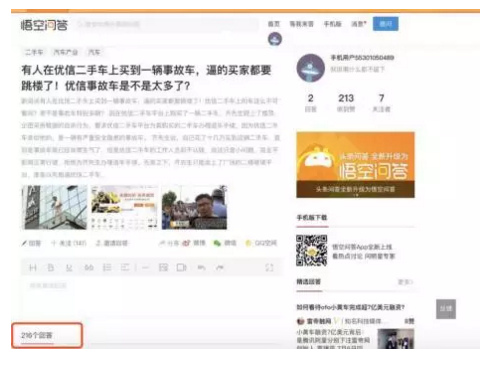Click the 手机版下载 section heading

tap(312, 218)
